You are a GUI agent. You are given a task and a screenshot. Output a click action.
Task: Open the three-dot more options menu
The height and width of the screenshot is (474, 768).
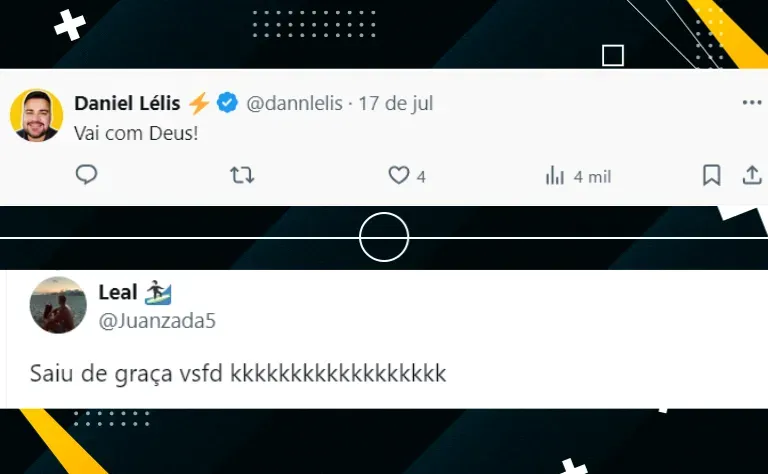(752, 102)
